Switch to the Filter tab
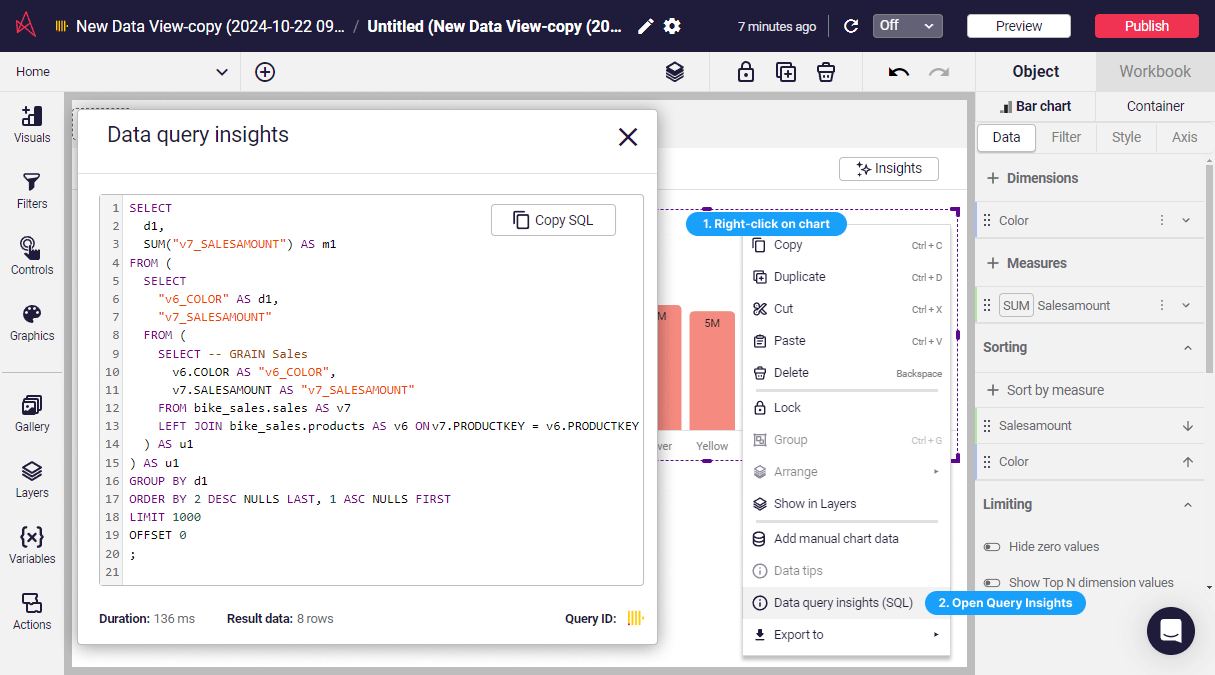Screen dimensions: 1215x675 click(1066, 137)
